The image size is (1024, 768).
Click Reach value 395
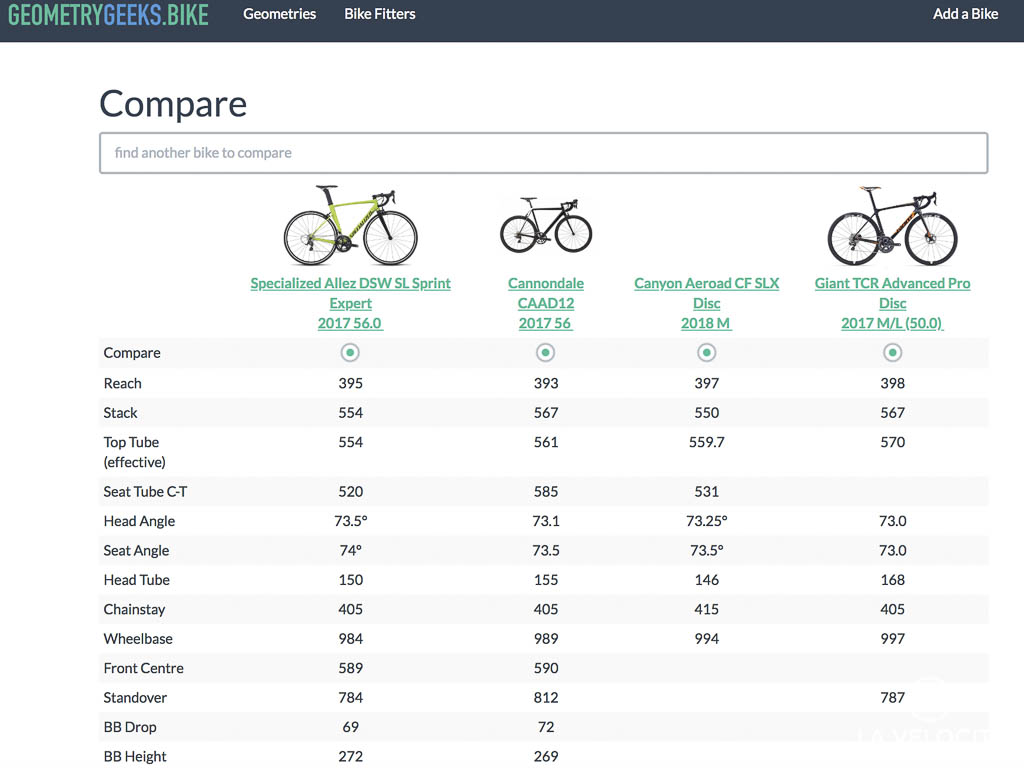pyautogui.click(x=351, y=383)
